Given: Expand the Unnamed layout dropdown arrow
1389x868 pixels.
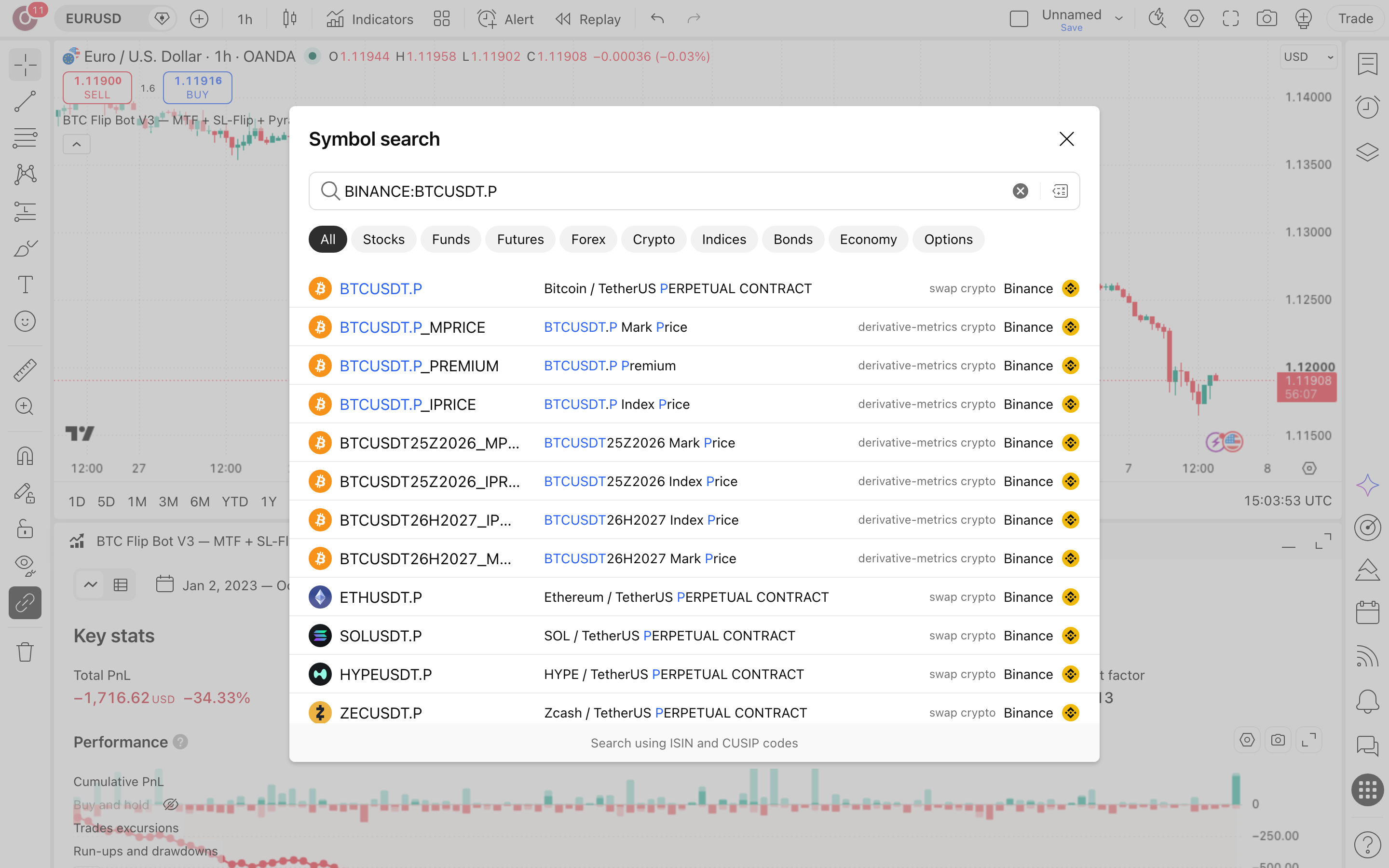Looking at the screenshot, I should [1118, 19].
